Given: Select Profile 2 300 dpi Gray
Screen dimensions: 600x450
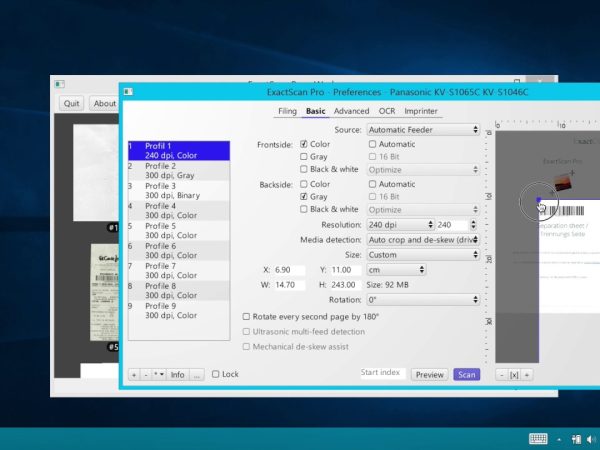Looking at the screenshot, I should [179, 171].
